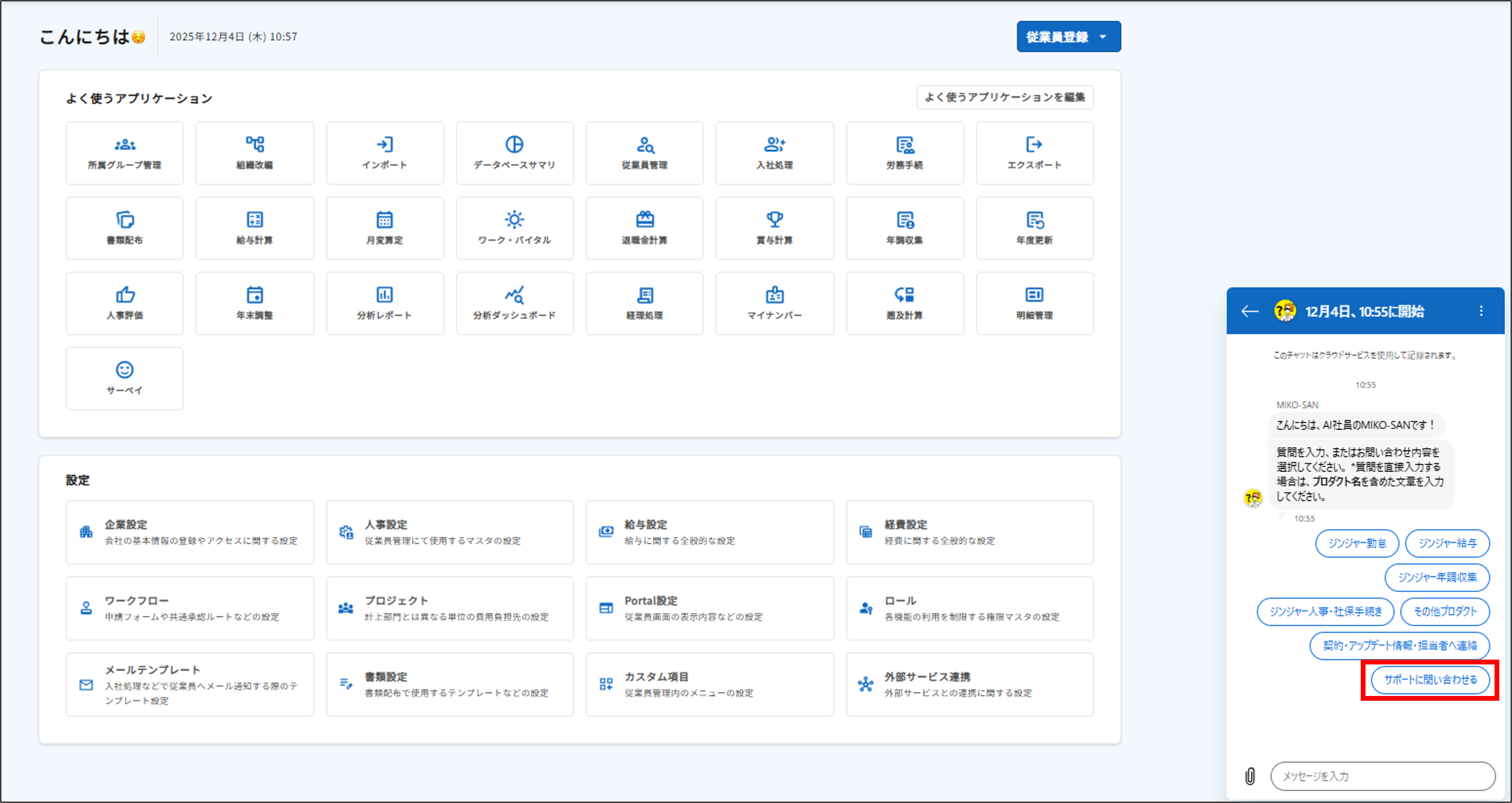1512x803 pixels.
Task: Open the マイナンバー application icon
Action: [774, 303]
